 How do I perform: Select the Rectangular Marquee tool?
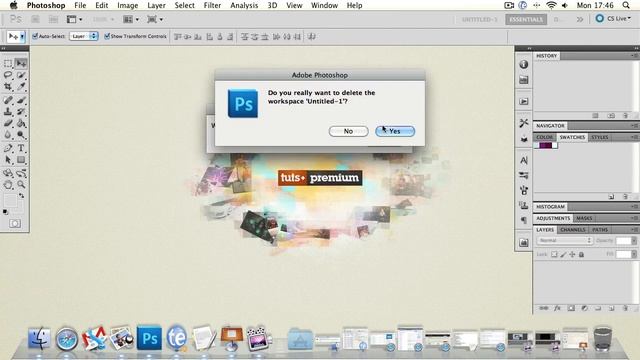point(8,63)
